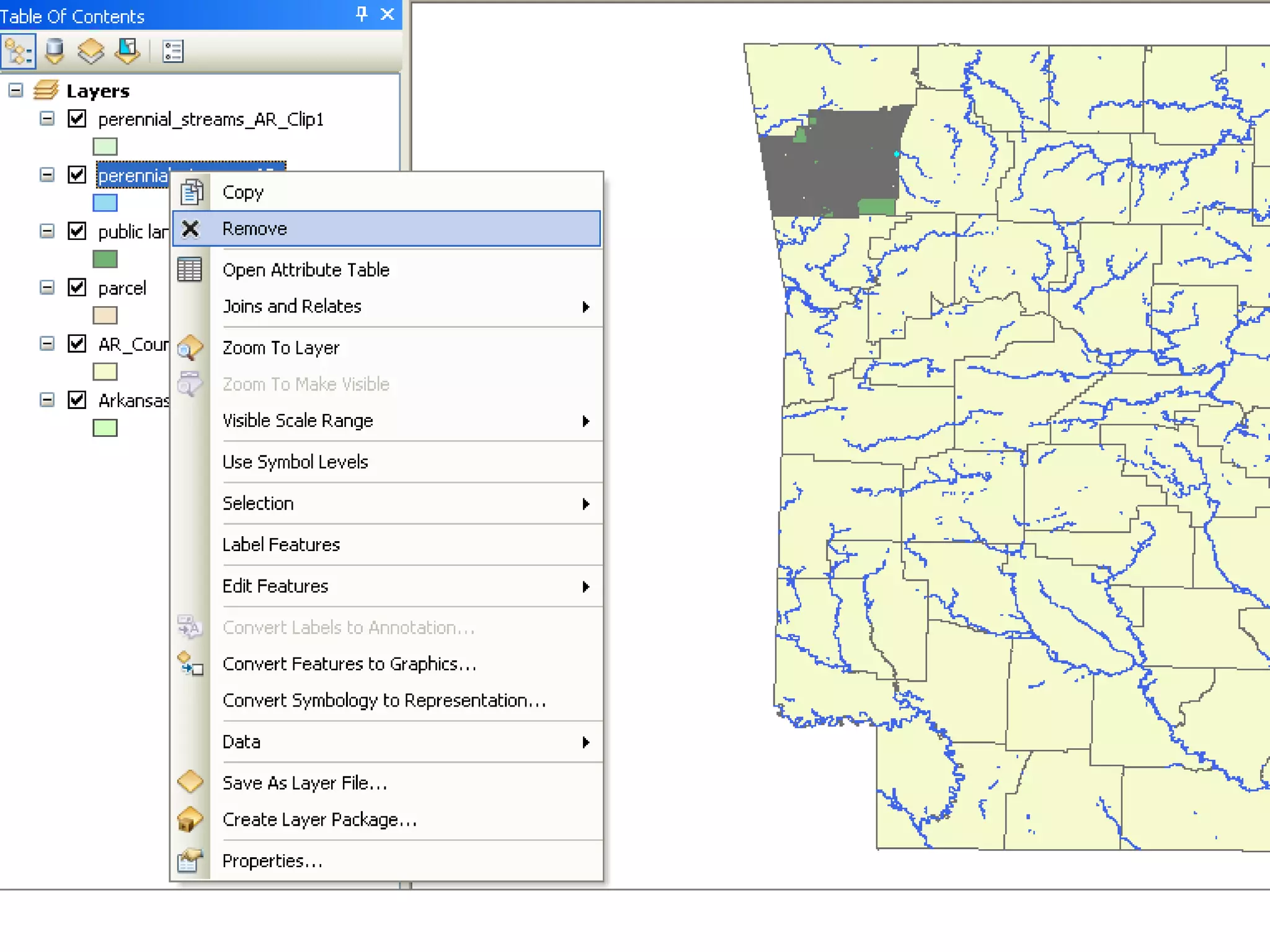Toggle visibility of the parcel layer
Viewport: 1270px width, 952px height.
77,288
